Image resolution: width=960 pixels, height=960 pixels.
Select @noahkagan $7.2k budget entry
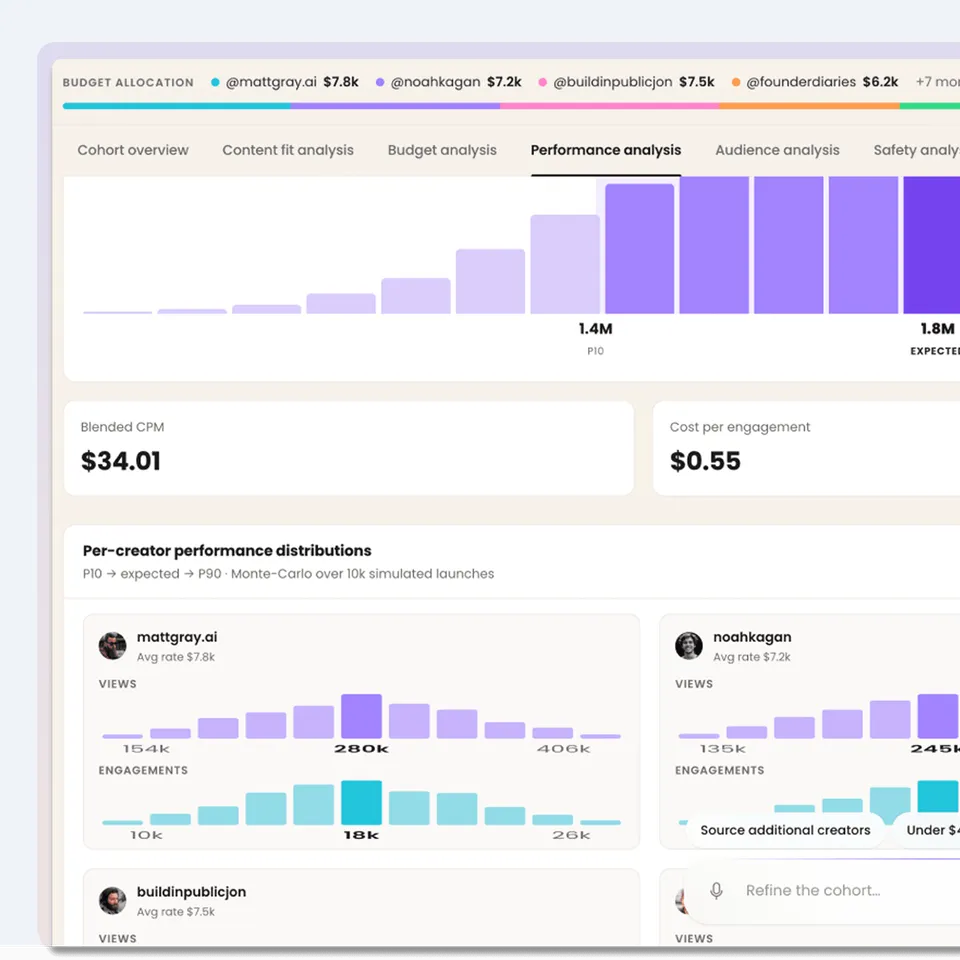pyautogui.click(x=449, y=82)
